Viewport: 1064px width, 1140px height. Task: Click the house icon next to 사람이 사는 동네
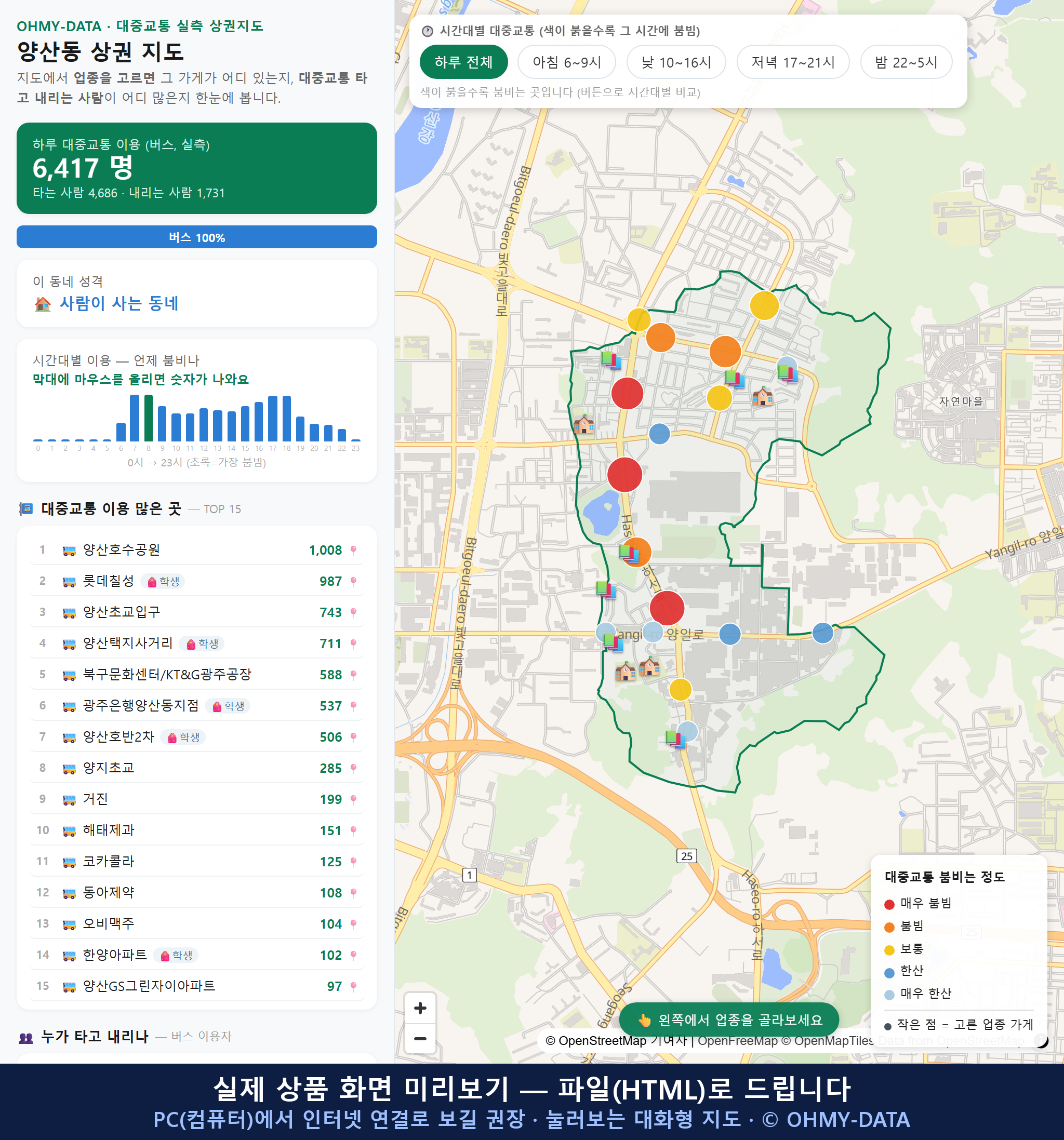[43, 304]
